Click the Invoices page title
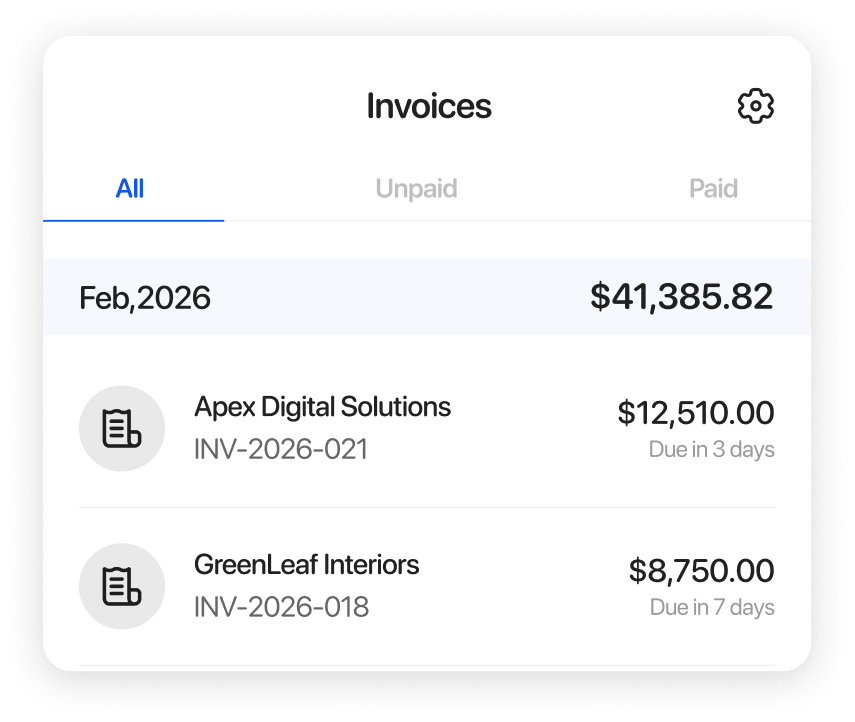This screenshot has width=855, height=722. tap(429, 106)
